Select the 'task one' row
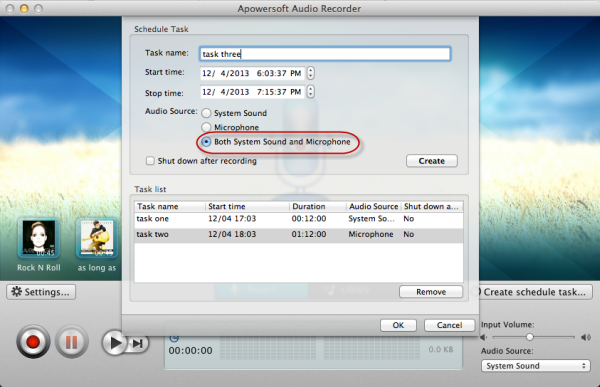The height and width of the screenshot is (387, 600). (x=299, y=219)
